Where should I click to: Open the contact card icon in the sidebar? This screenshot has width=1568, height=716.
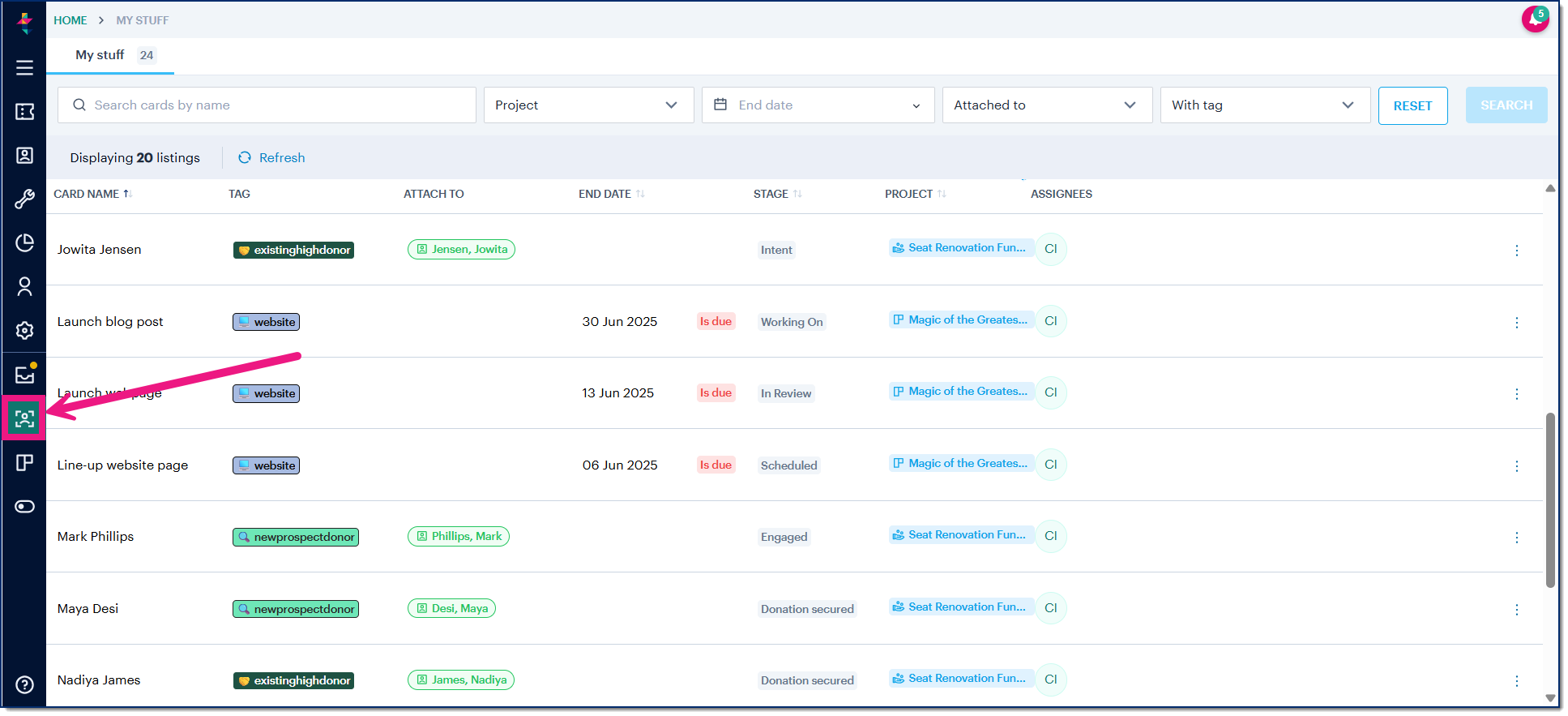tap(24, 156)
